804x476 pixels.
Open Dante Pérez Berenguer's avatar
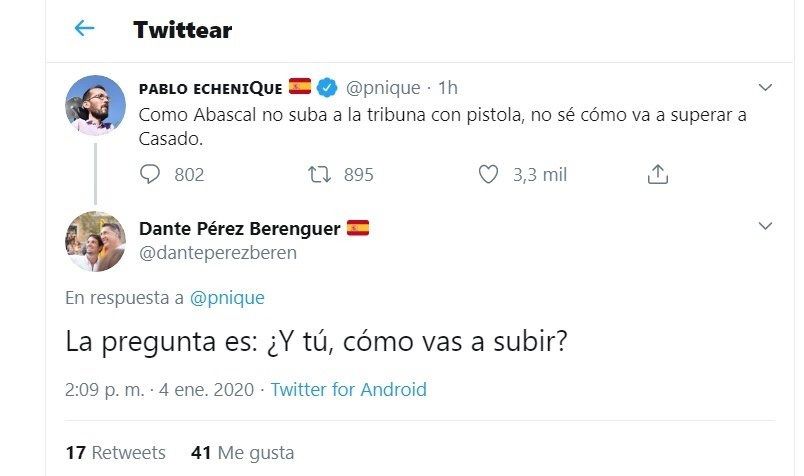point(95,241)
